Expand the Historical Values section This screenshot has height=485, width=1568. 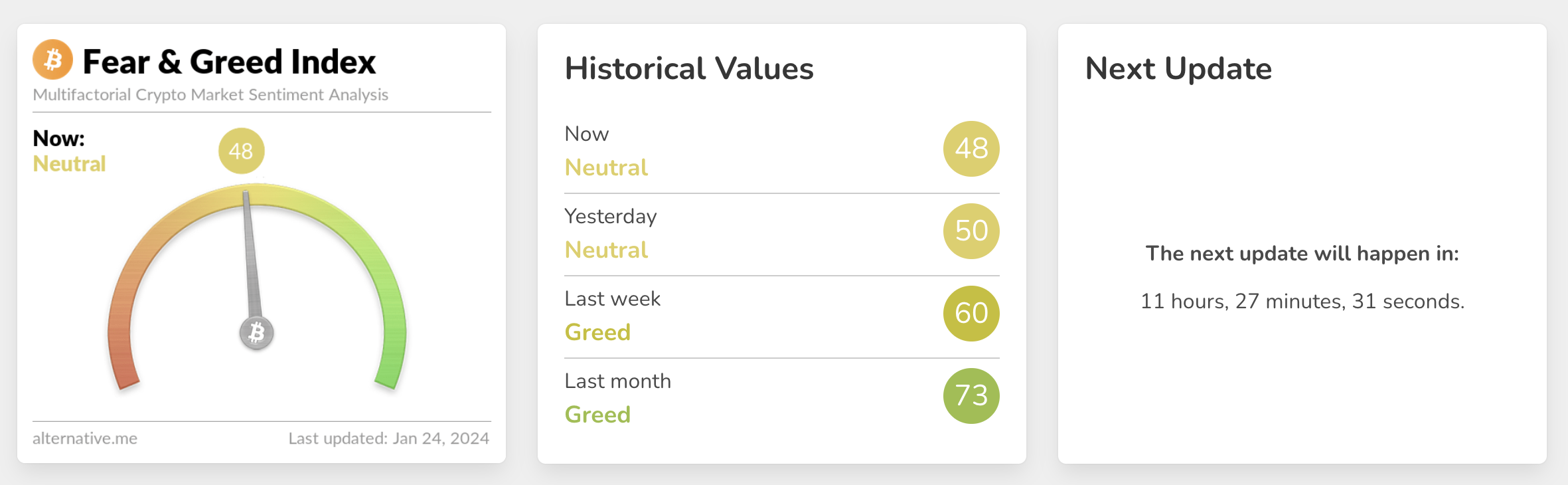[689, 68]
